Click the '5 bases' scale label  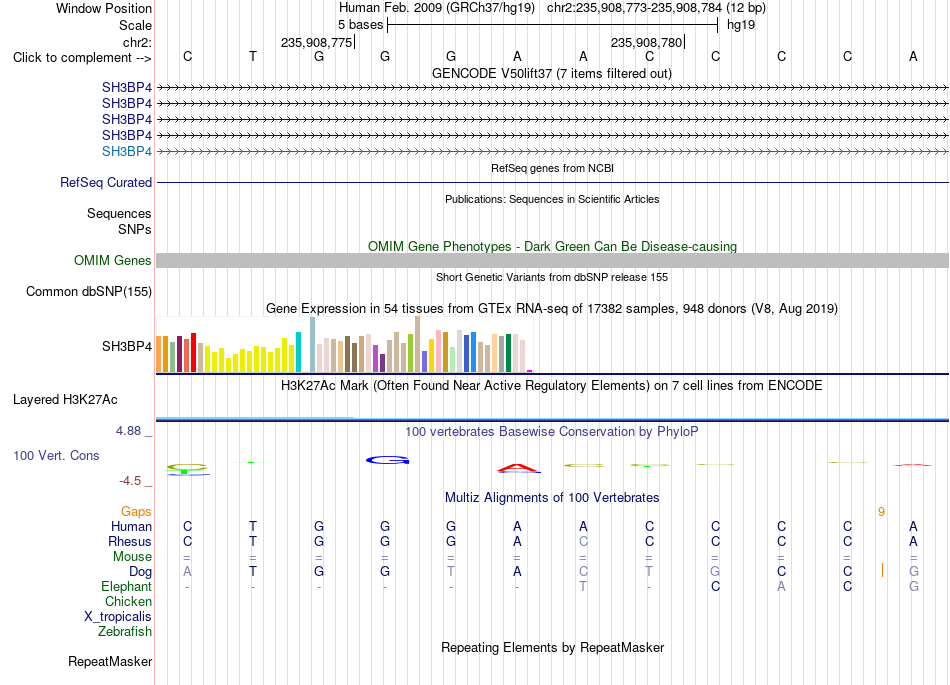[360, 25]
